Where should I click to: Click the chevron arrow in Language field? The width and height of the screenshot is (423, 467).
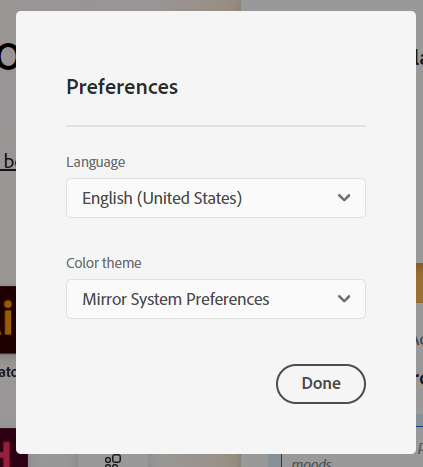(344, 198)
